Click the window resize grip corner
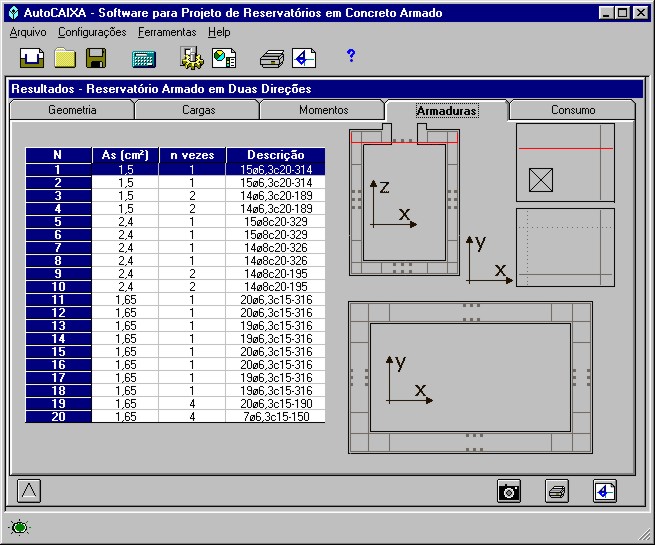Image resolution: width=655 pixels, height=545 pixels. tap(645, 535)
